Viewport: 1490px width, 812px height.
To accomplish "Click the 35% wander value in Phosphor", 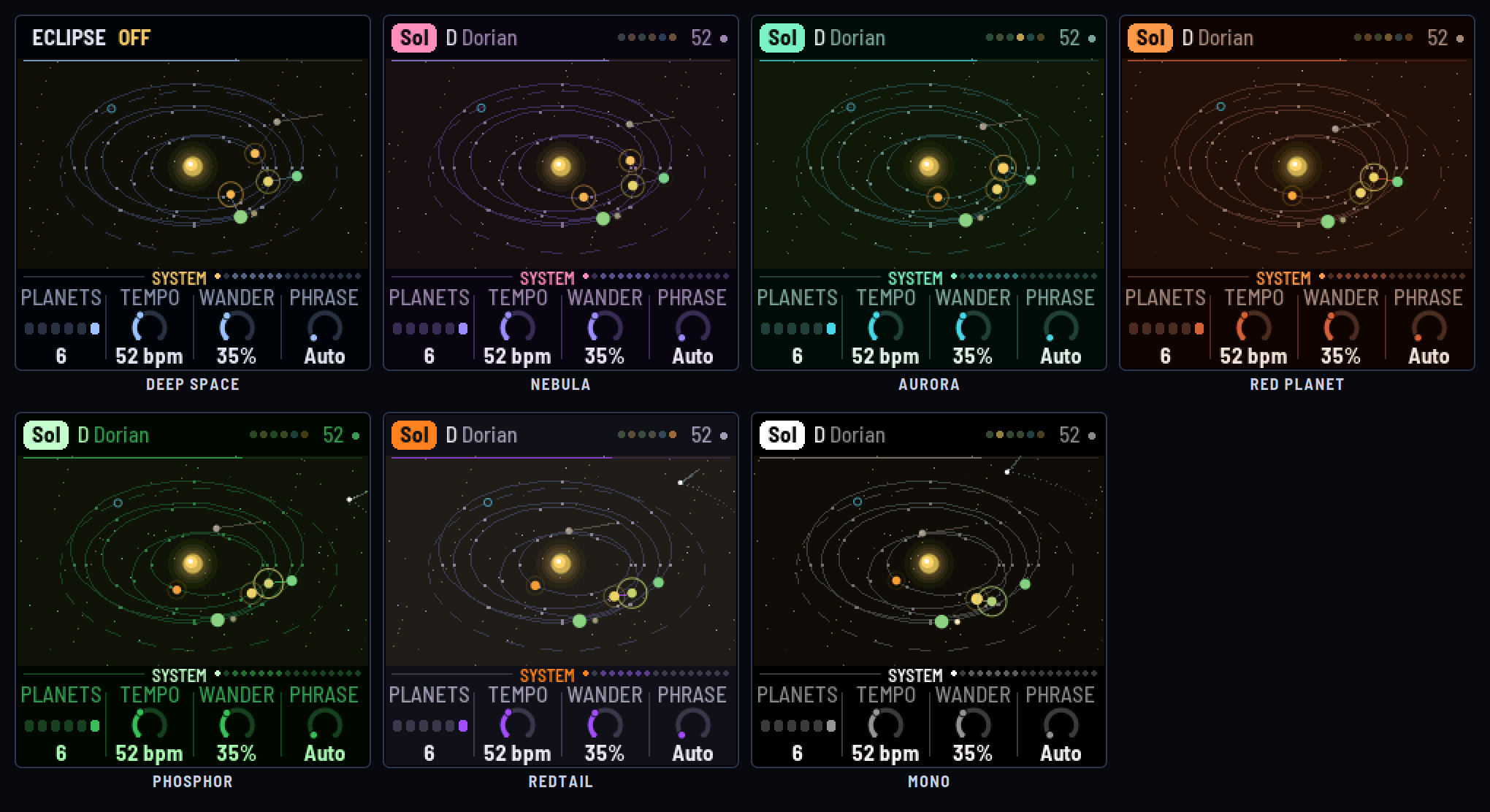I will pos(237,753).
